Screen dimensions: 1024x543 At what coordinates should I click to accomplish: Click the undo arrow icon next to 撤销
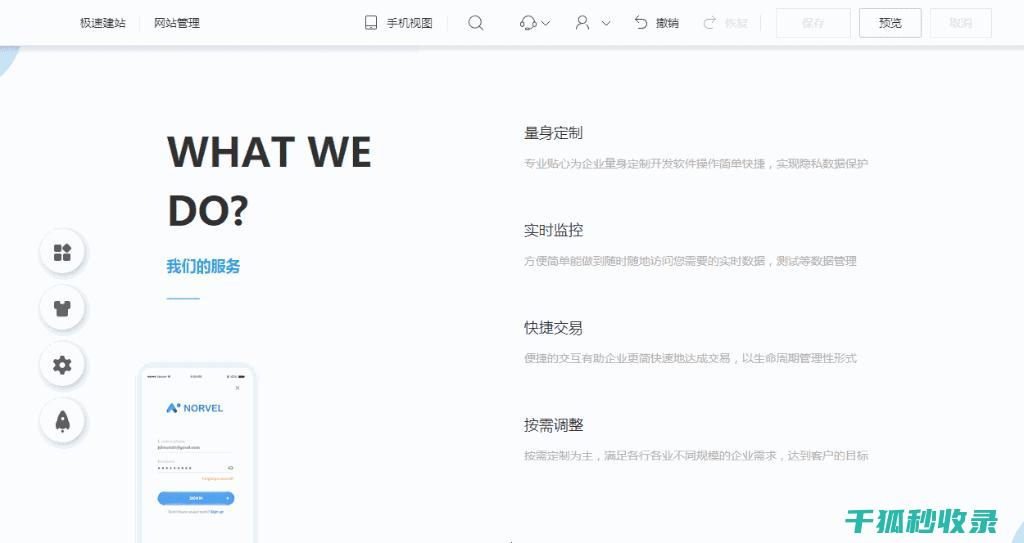pyautogui.click(x=641, y=23)
